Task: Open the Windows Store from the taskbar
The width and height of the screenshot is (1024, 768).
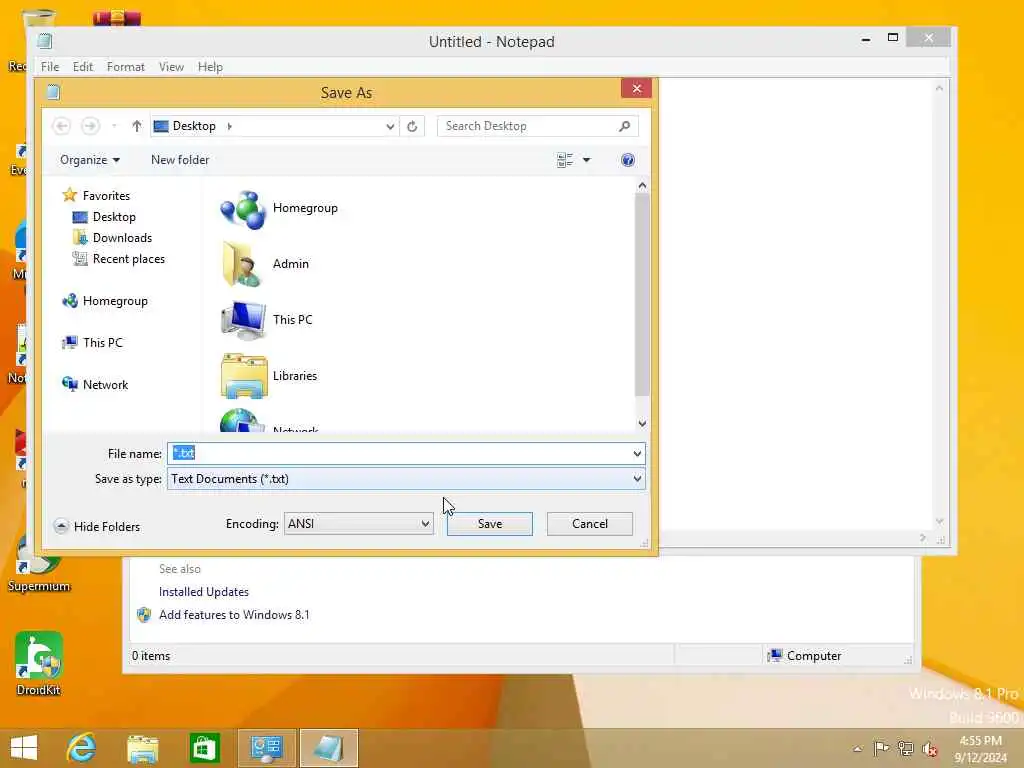Action: click(204, 748)
